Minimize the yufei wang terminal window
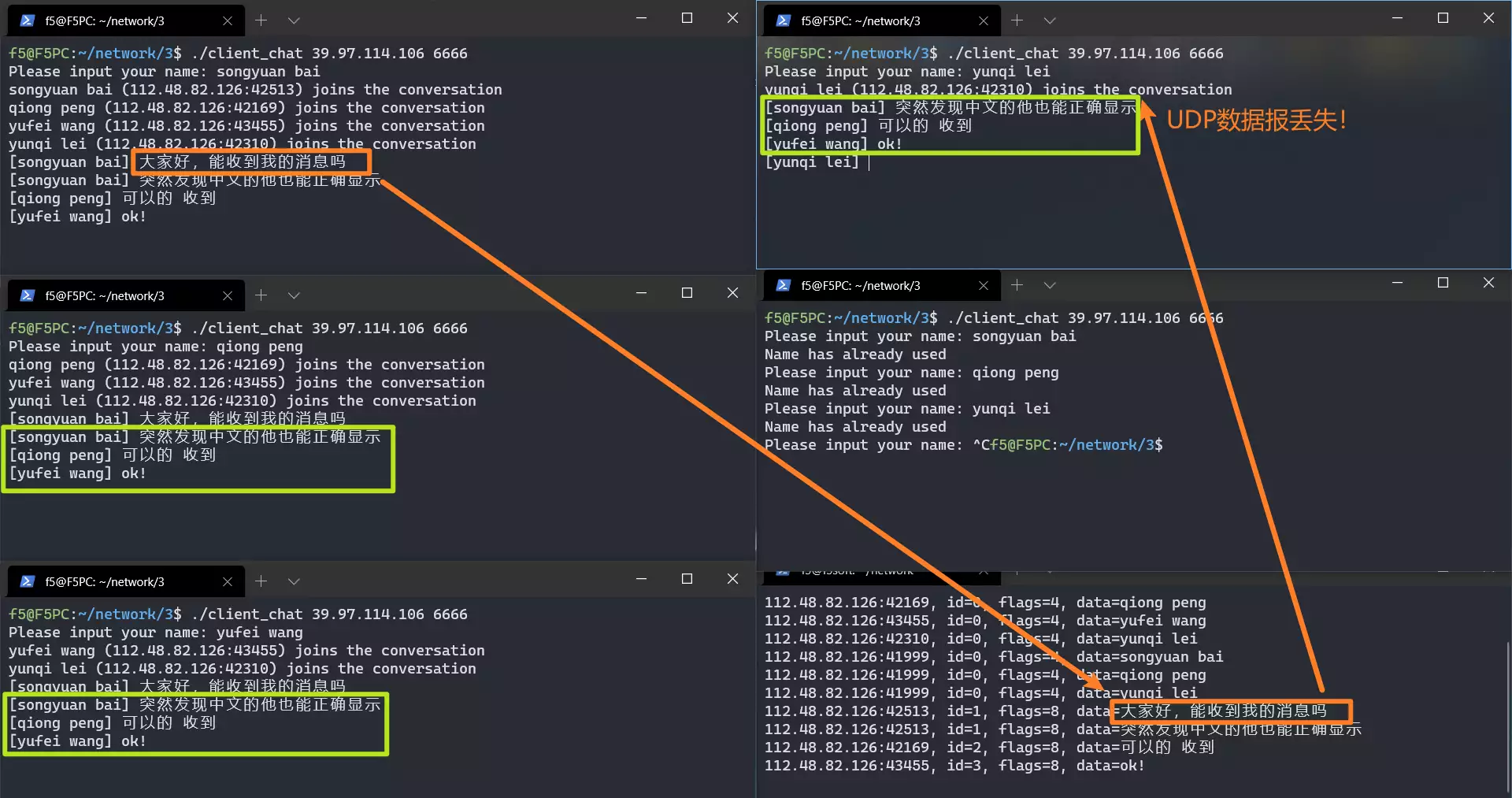 click(641, 579)
